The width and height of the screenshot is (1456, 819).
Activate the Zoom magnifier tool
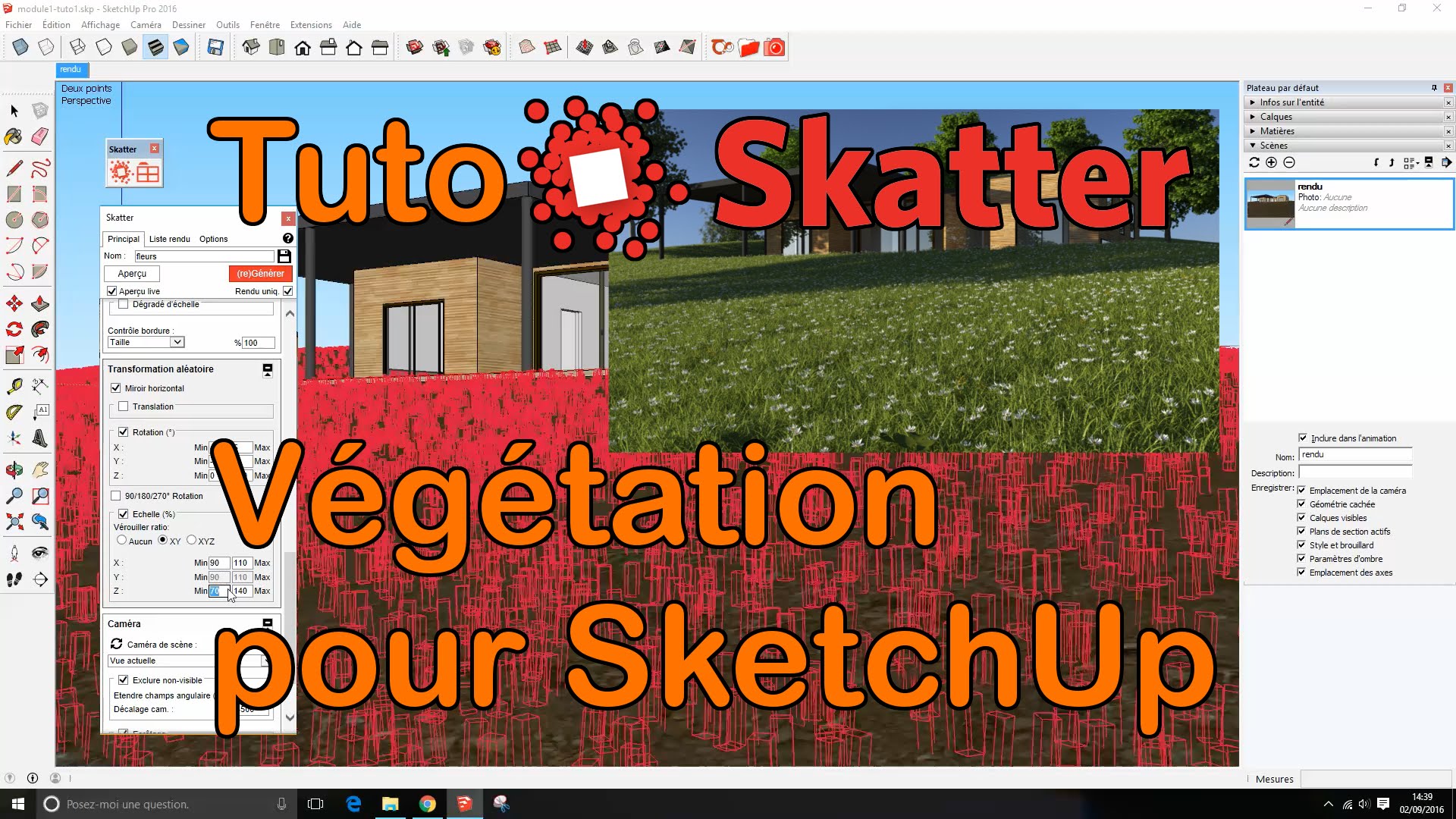pyautogui.click(x=14, y=496)
